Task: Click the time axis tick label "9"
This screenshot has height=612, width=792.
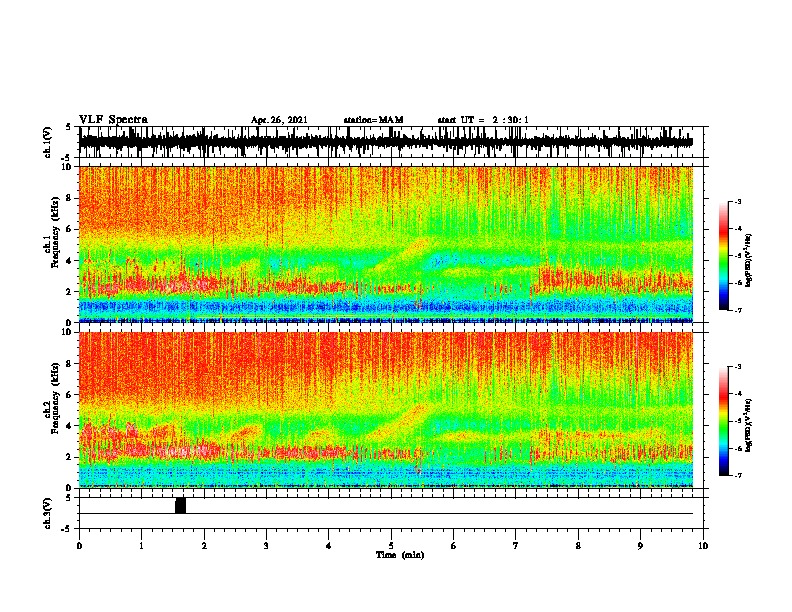Action: [x=640, y=546]
